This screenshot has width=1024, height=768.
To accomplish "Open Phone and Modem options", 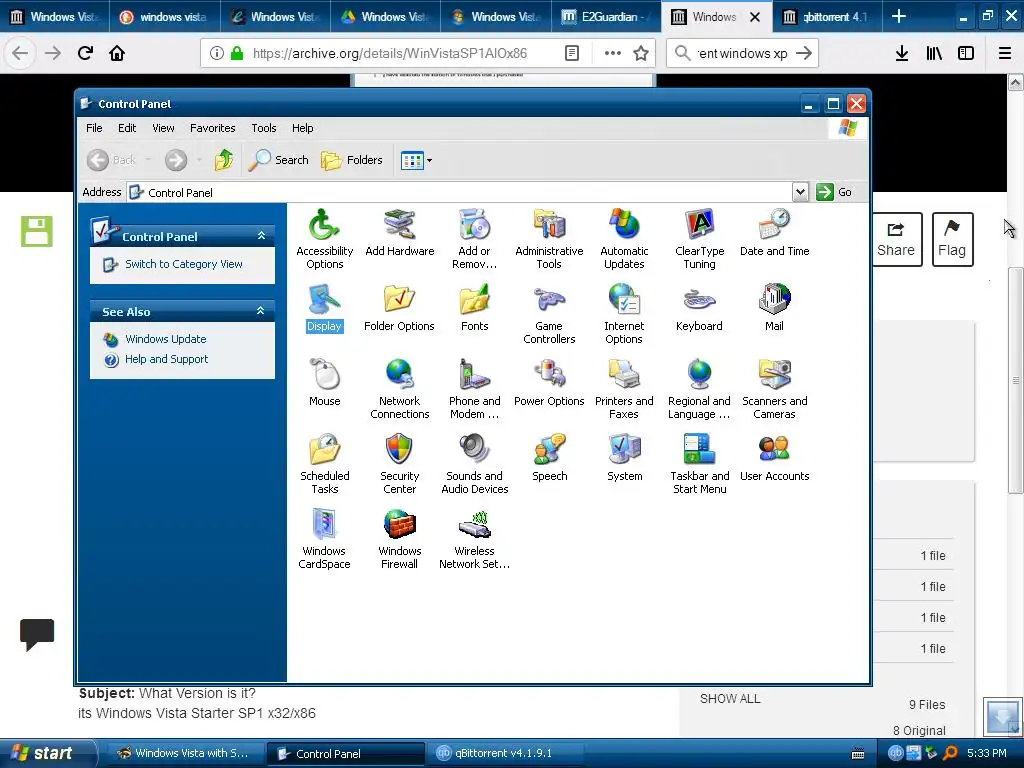I will pos(474,389).
